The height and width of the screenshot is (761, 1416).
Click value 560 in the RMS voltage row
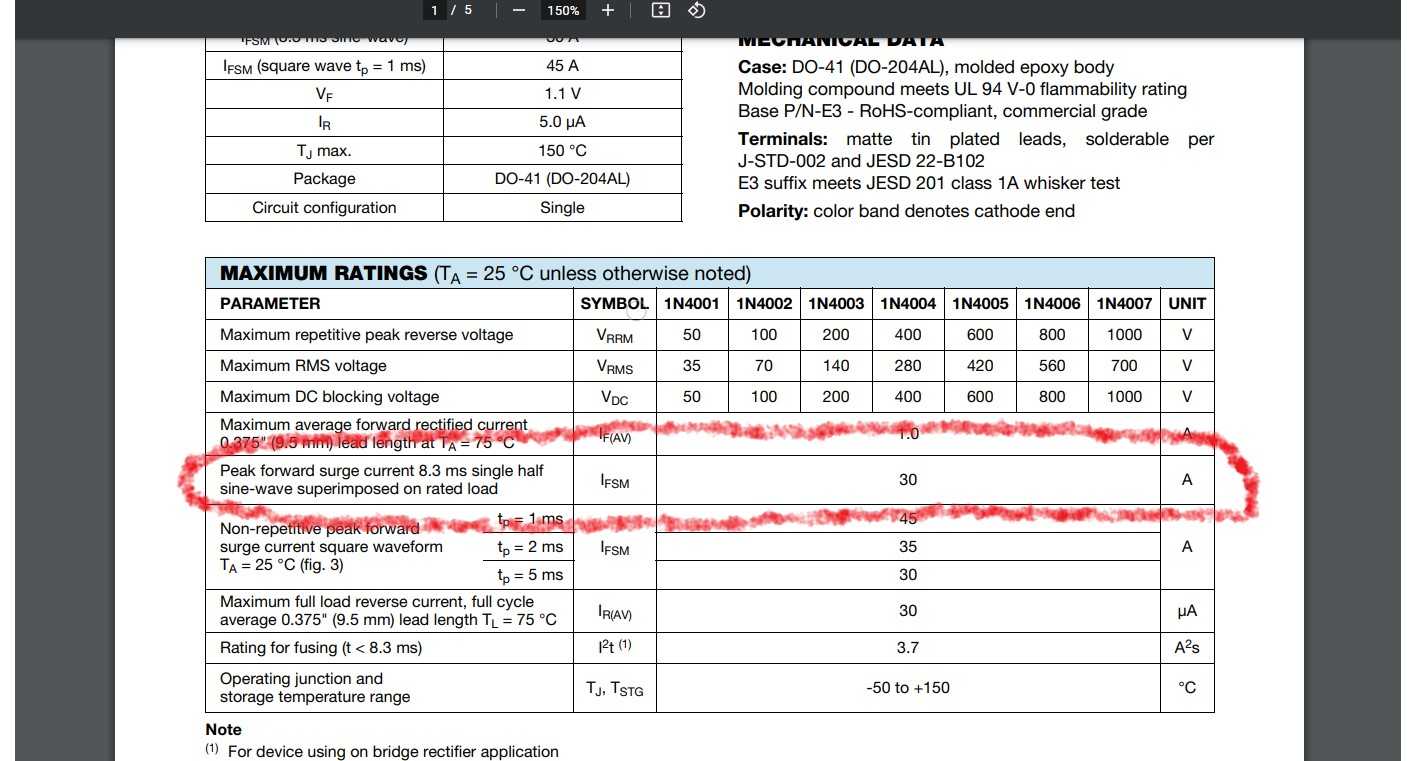1052,366
